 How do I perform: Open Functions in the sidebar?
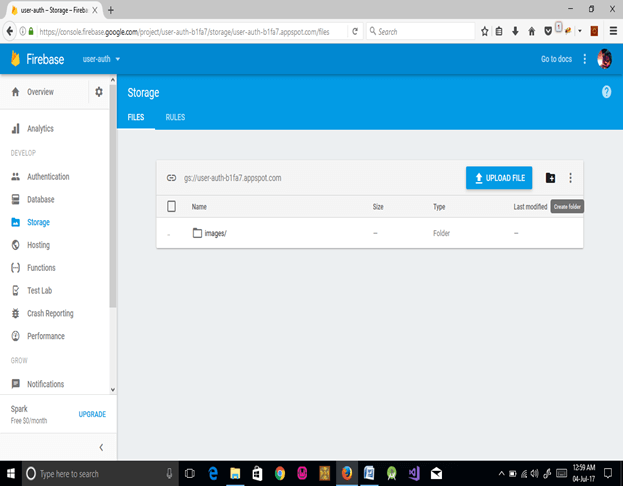coord(41,268)
